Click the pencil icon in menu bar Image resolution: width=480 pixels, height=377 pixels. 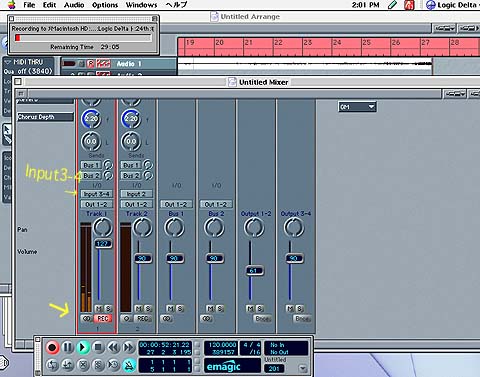click(393, 5)
